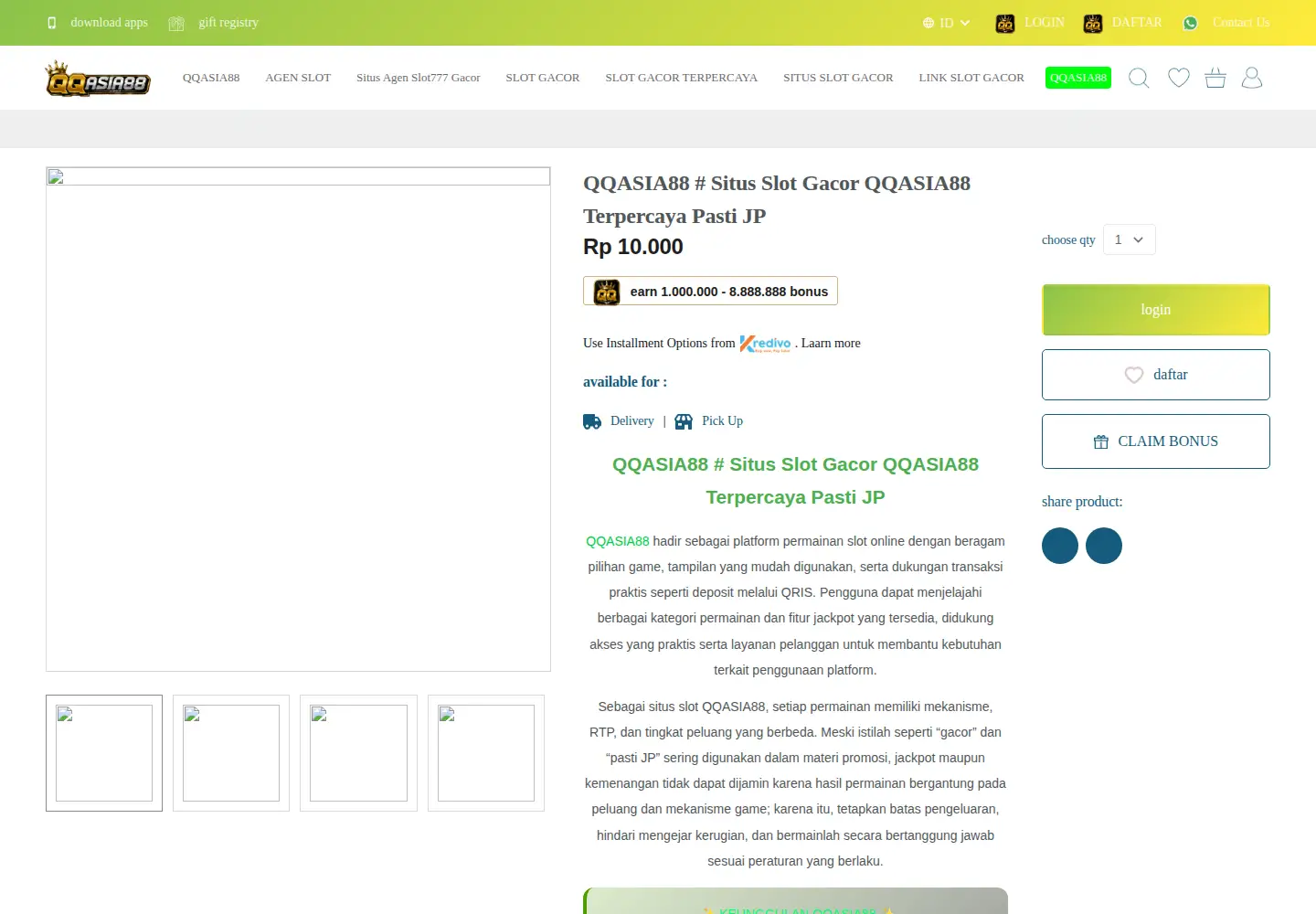Click the QQ icon beside LOGIN
1316x914 pixels.
[x=1005, y=24]
